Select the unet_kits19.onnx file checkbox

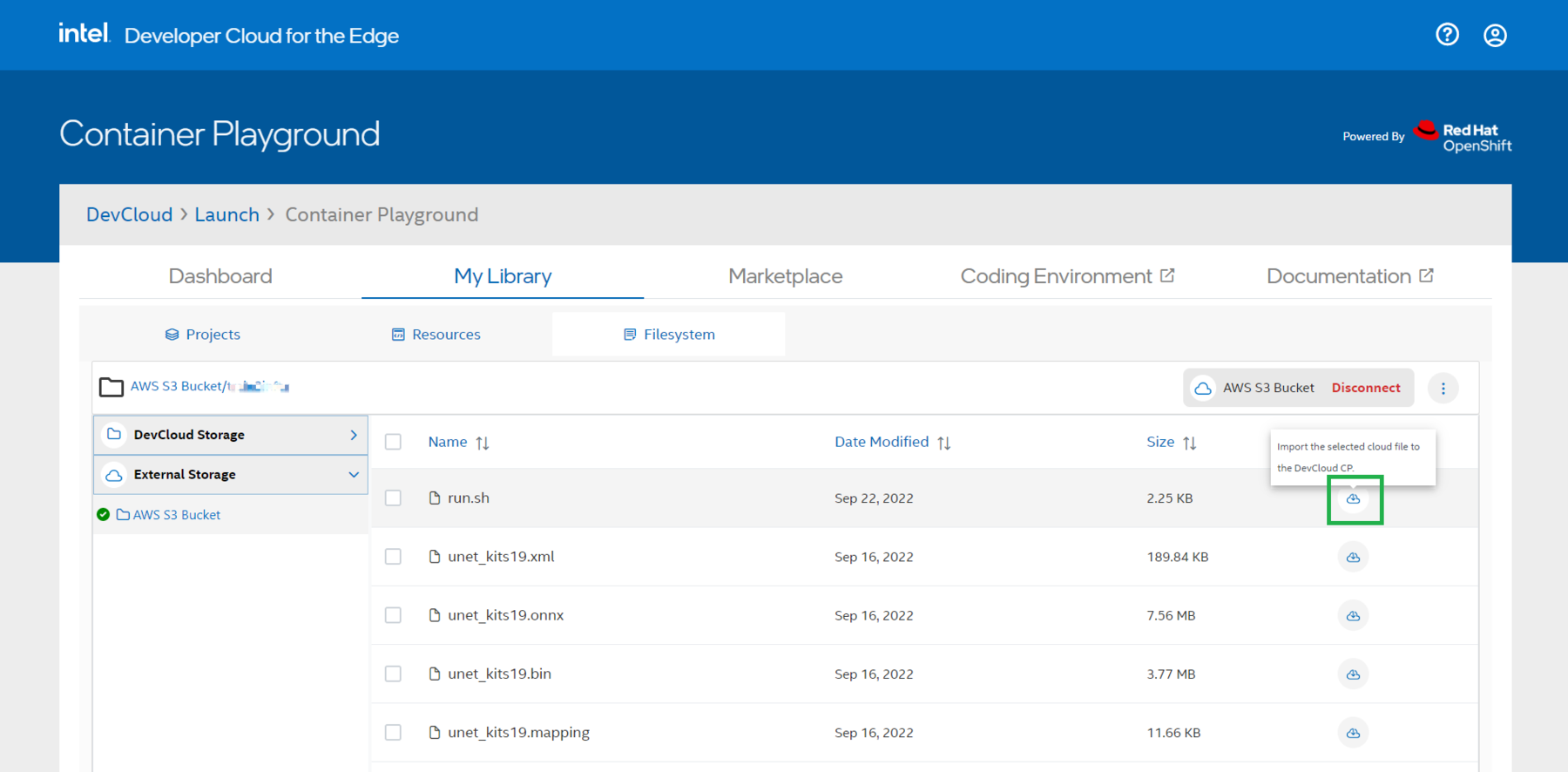394,615
